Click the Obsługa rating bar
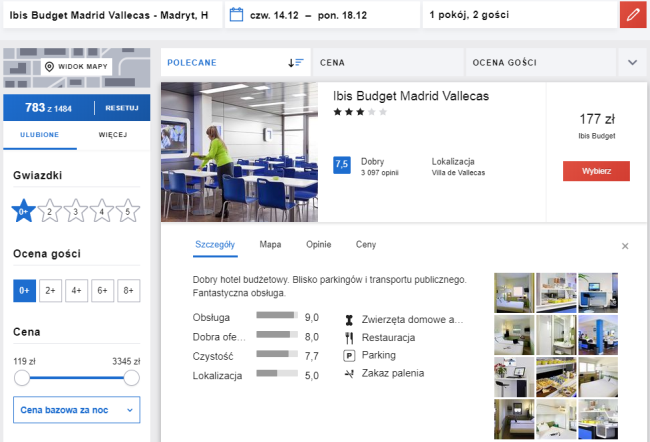 [x=277, y=315]
